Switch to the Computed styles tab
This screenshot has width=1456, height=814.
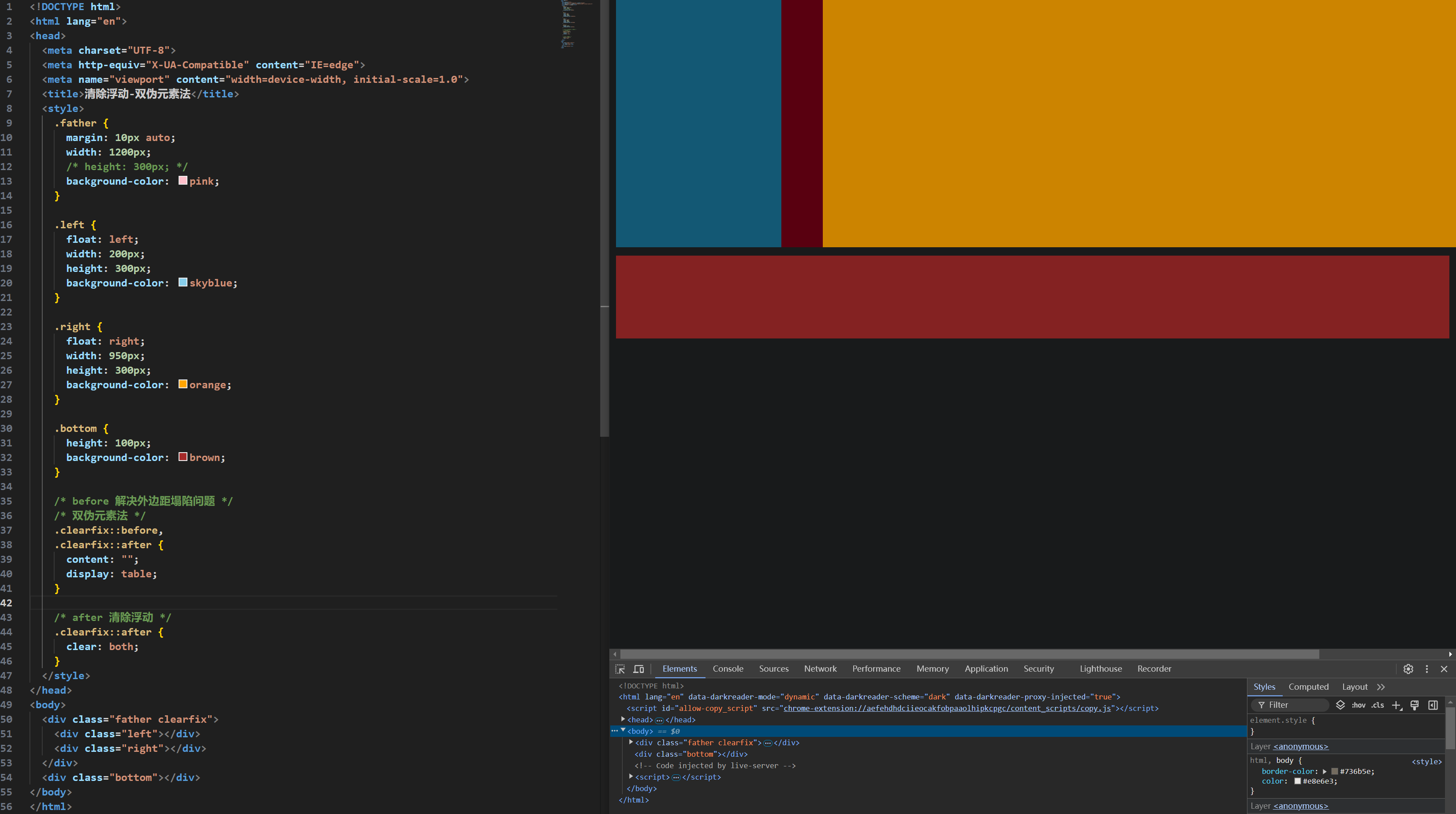tap(1308, 687)
